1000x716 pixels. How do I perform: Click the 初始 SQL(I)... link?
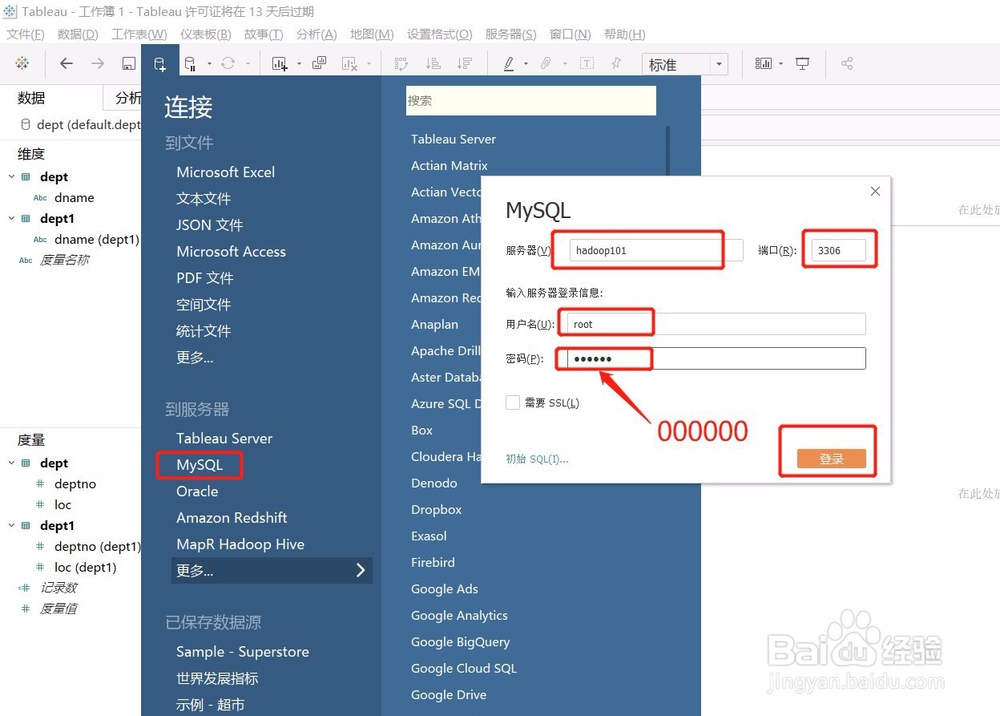(x=536, y=459)
